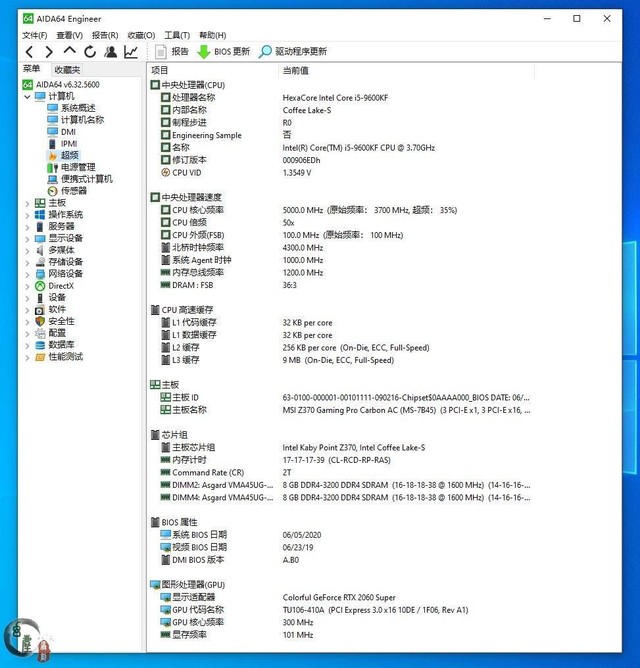Open the 报告(R) menu
640x668 pixels.
click(x=105, y=35)
